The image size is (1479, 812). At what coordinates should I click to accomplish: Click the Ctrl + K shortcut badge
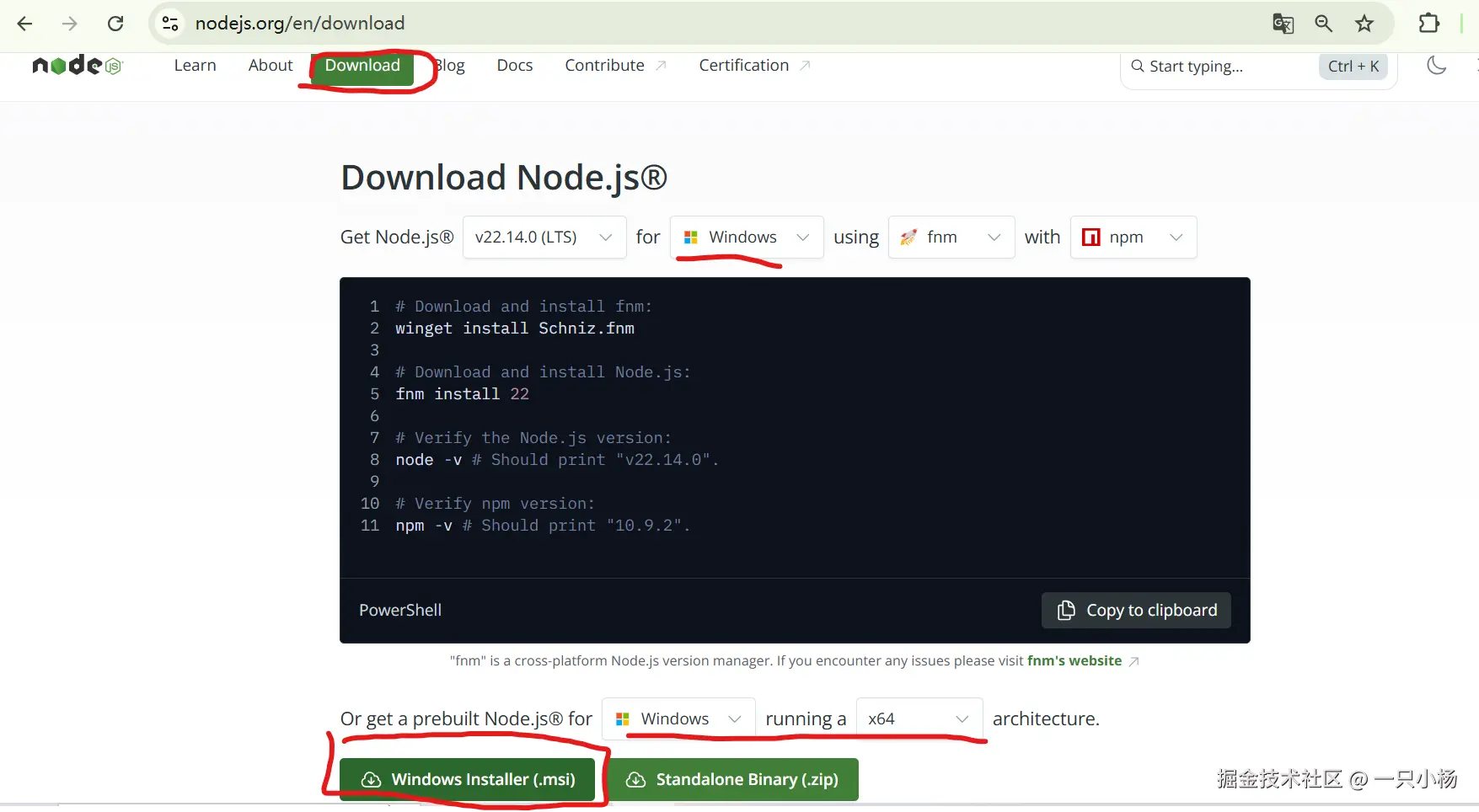click(x=1353, y=67)
